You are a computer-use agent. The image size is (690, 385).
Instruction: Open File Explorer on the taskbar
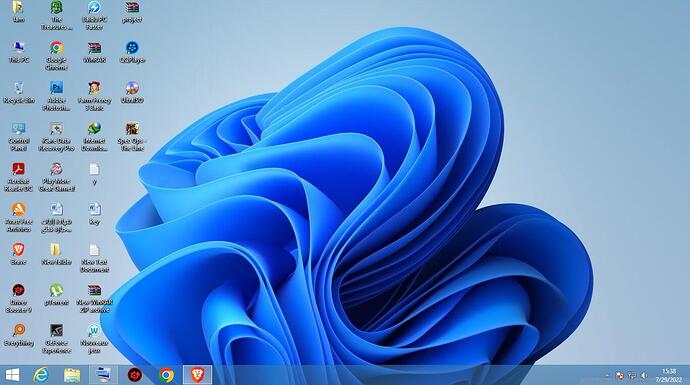tap(72, 375)
